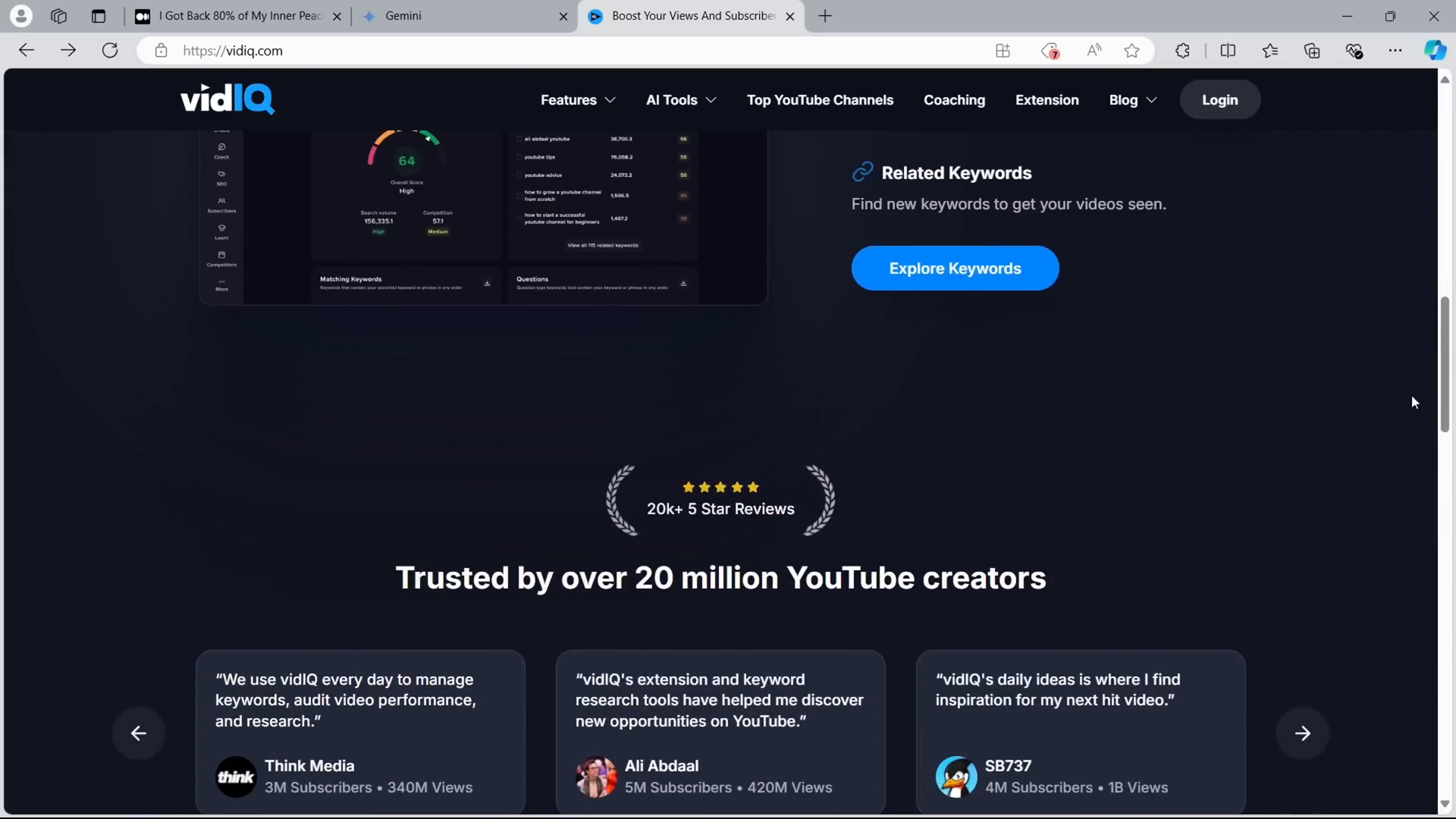Click the keyword dashboard preview screenshot
1456x819 pixels.
(x=483, y=218)
